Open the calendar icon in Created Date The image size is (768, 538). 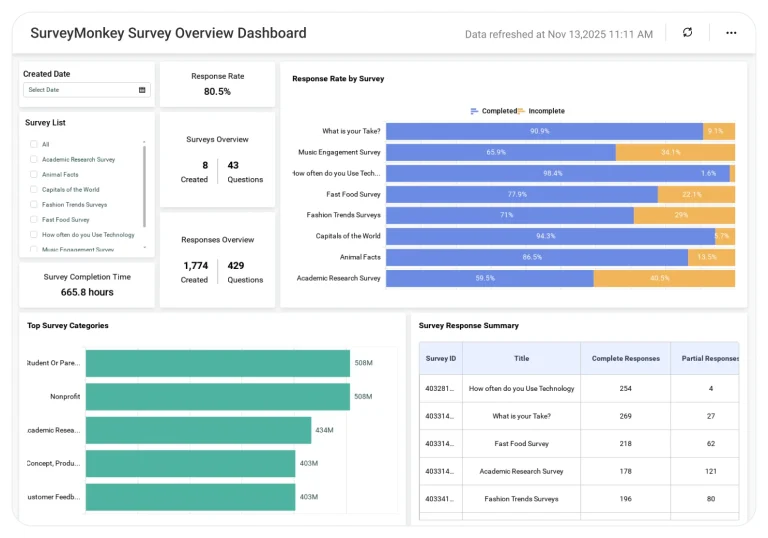(142, 90)
